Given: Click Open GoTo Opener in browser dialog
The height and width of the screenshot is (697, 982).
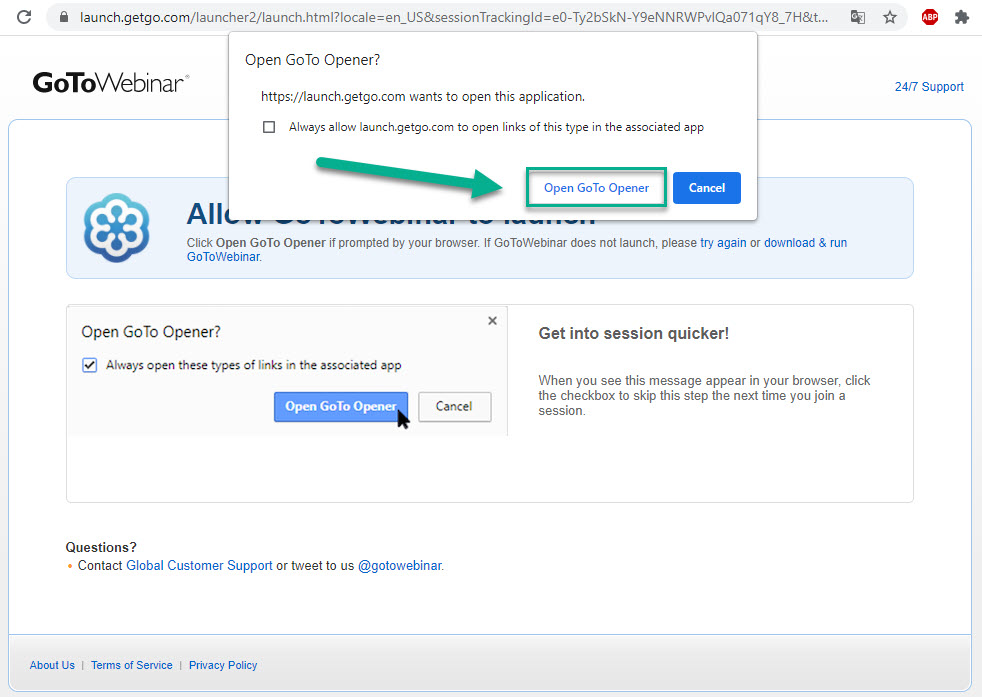Looking at the screenshot, I should point(596,187).
